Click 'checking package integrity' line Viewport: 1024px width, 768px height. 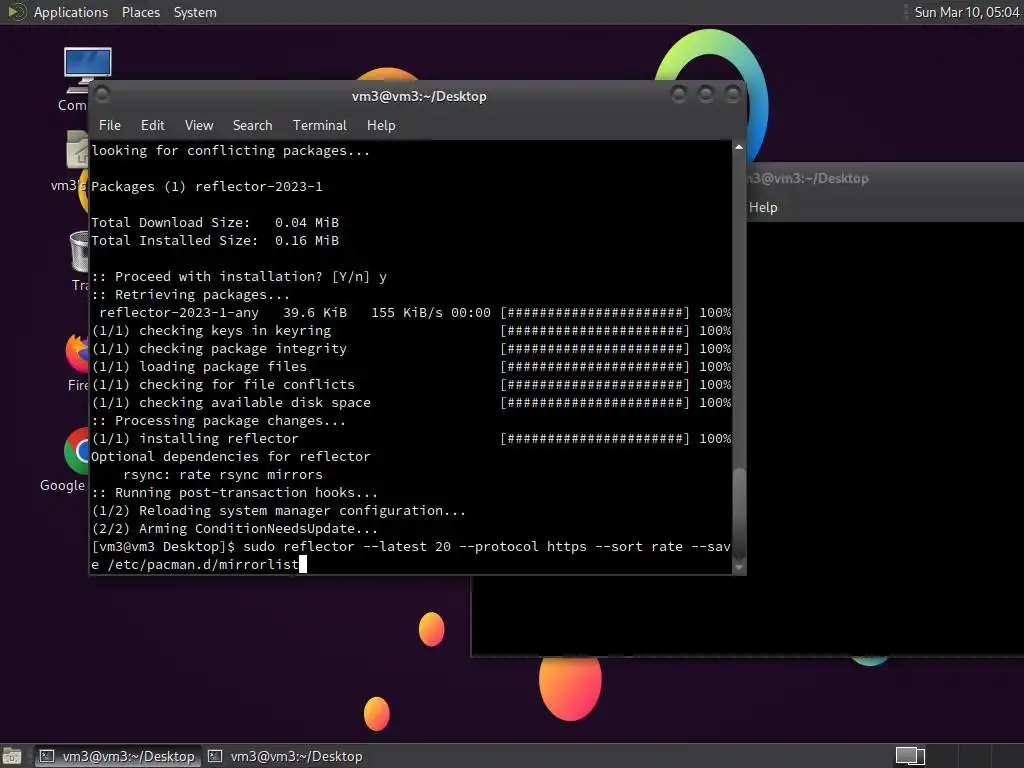coord(411,349)
